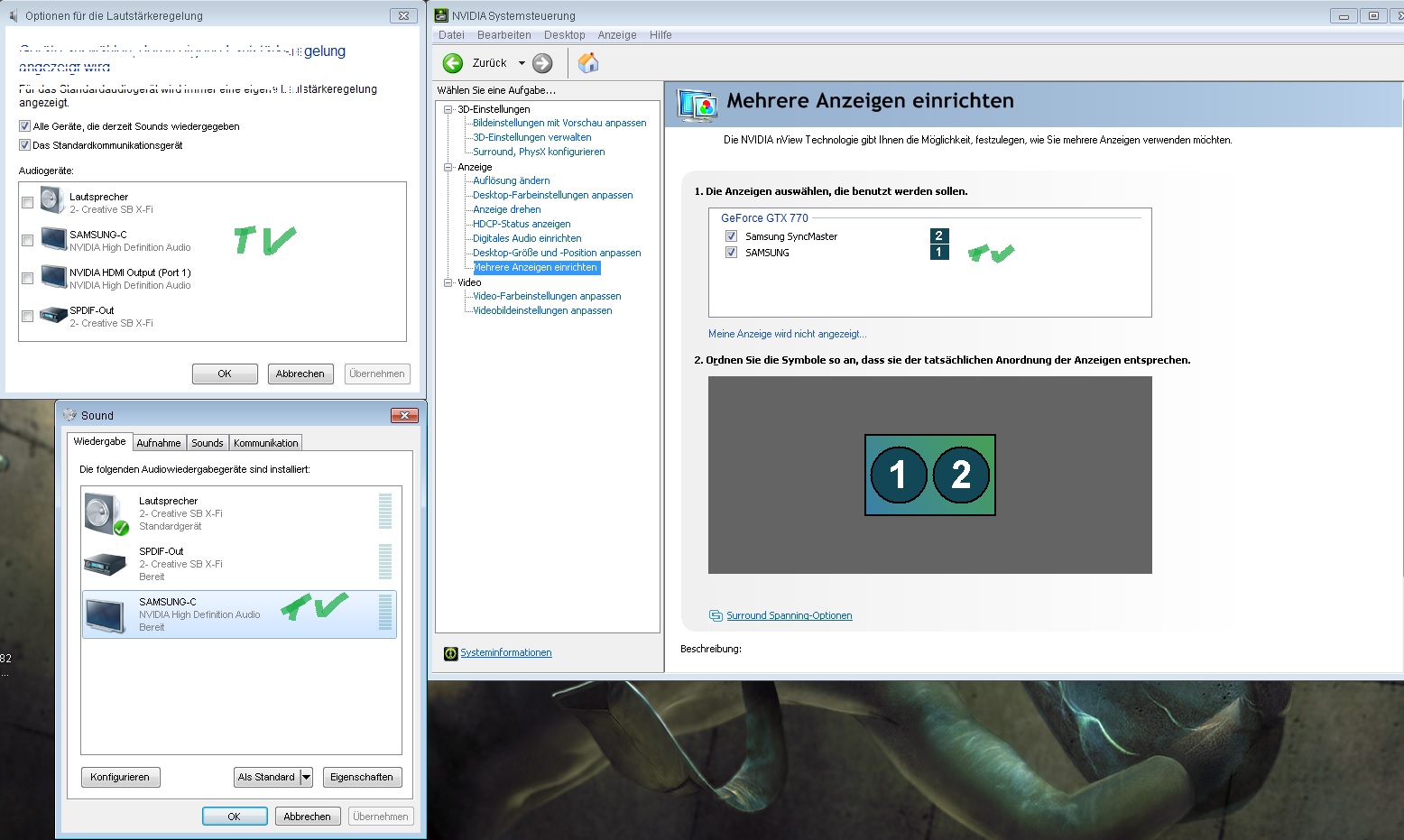The image size is (1404, 840).
Task: Click the number 1 badge beside SAMSUNG
Action: coord(939,253)
